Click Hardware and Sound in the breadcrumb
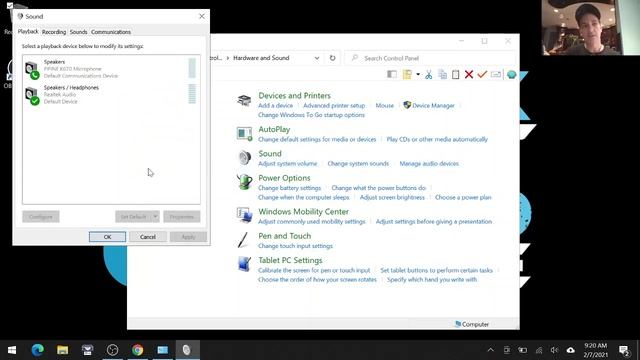 (x=261, y=58)
